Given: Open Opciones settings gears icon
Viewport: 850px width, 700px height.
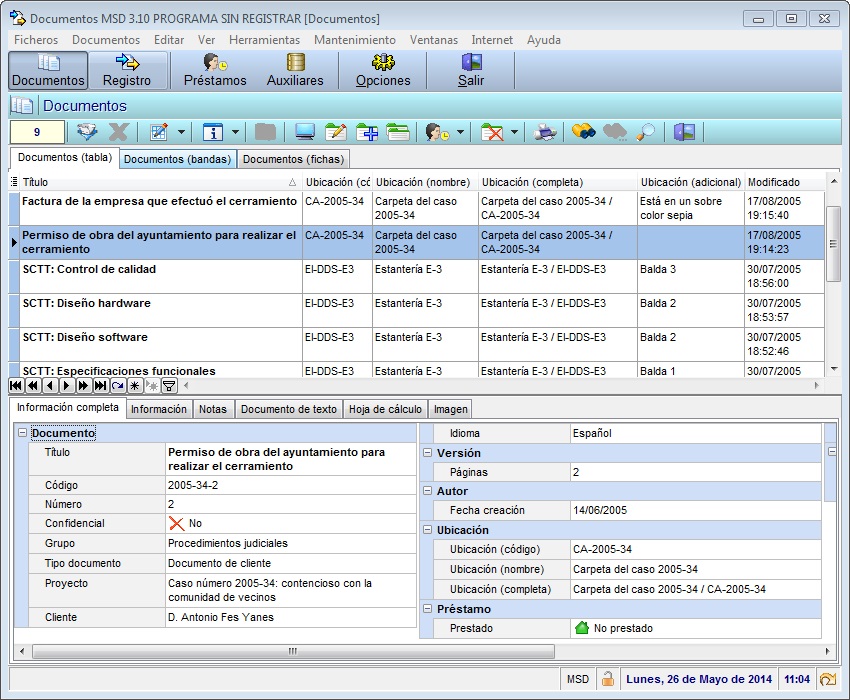Looking at the screenshot, I should 383,70.
